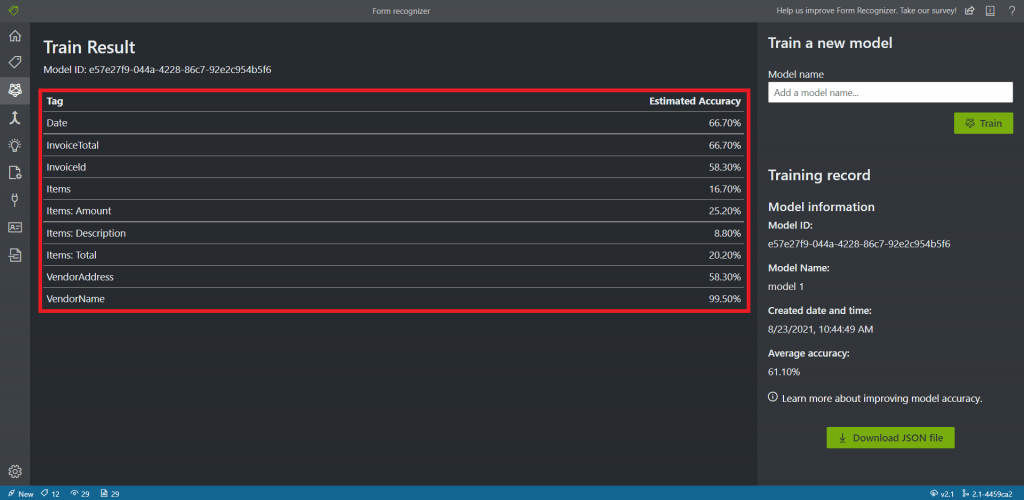This screenshot has height=500, width=1024.
Task: Open the prebuilt ID card analyze icon
Action: [x=14, y=227]
